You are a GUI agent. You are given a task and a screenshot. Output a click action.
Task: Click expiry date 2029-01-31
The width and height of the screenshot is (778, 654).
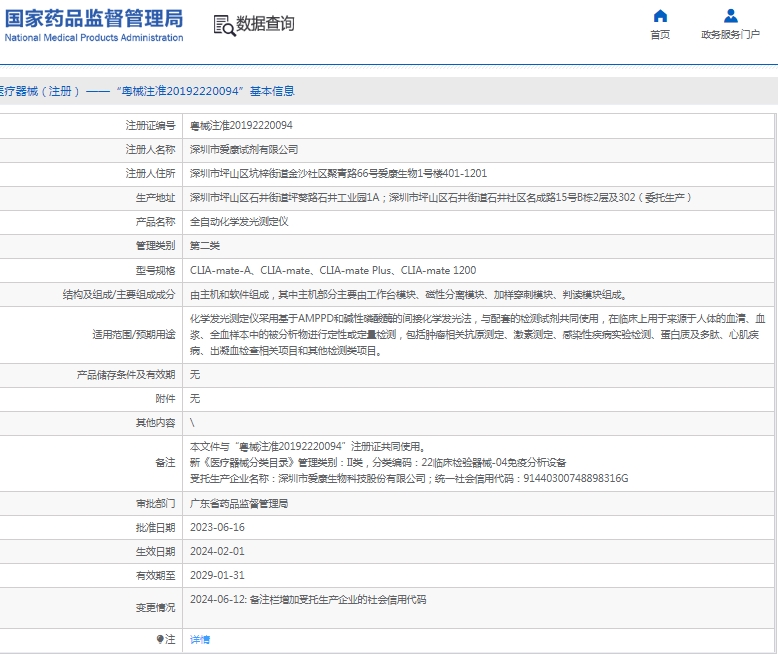(x=217, y=575)
